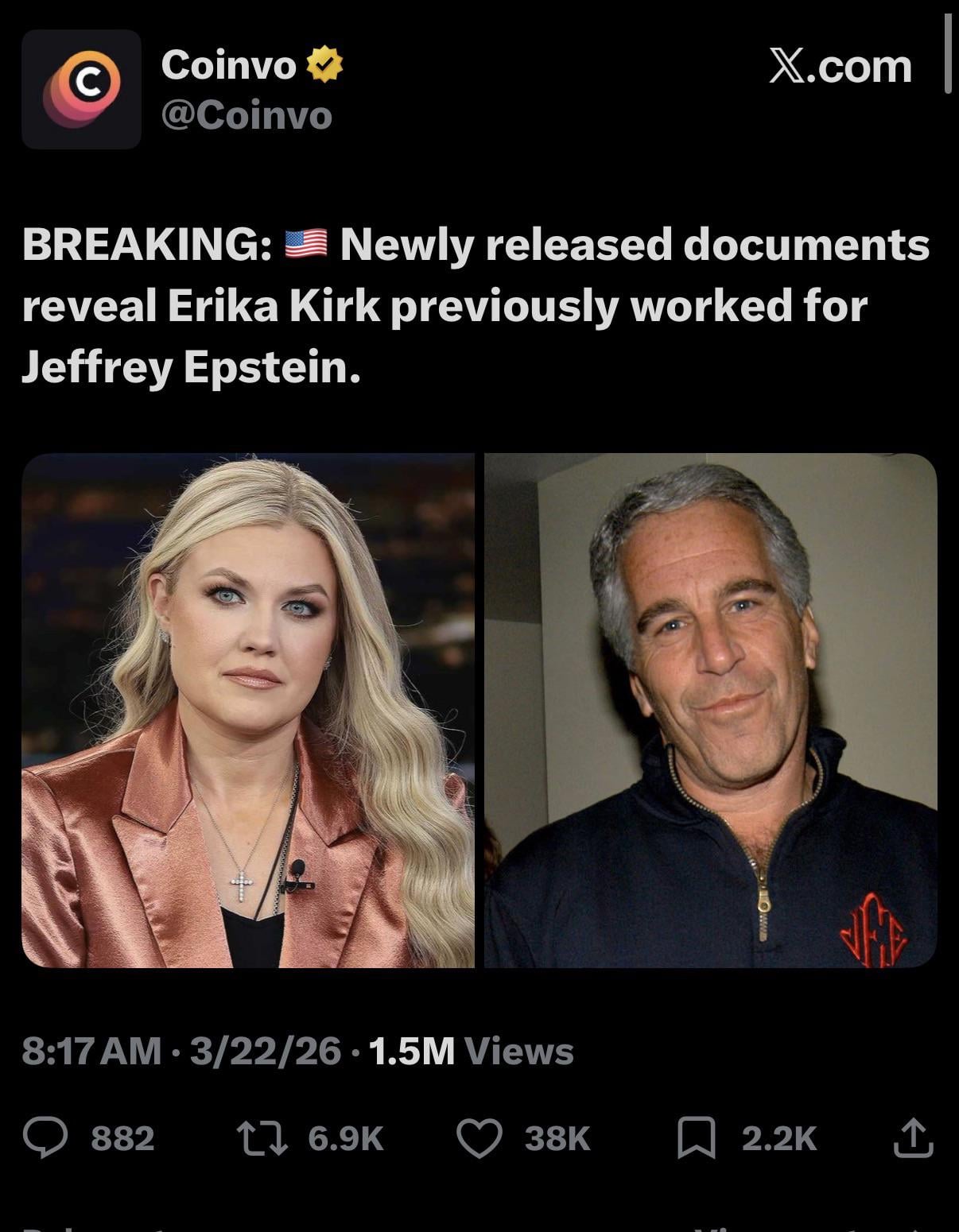The height and width of the screenshot is (1232, 959).
Task: Bookmark the post with bookmark icon
Action: coord(697,1138)
